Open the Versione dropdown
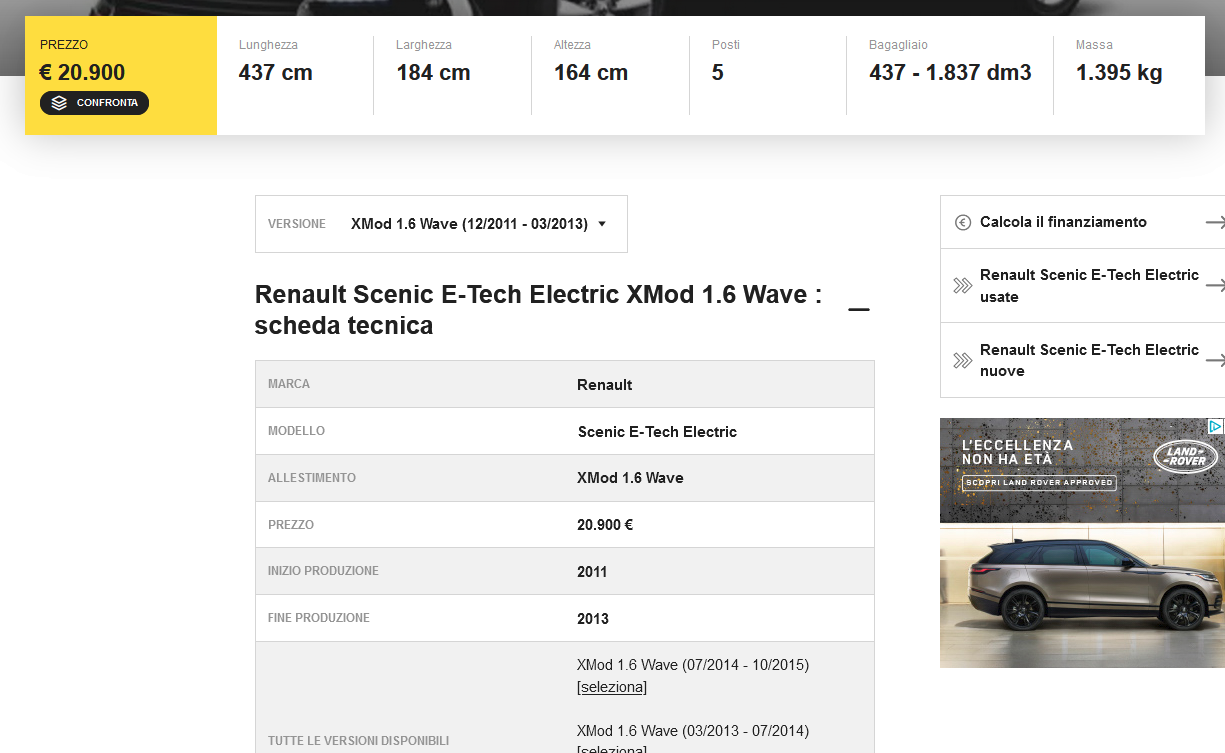This screenshot has width=1225, height=753. (441, 224)
